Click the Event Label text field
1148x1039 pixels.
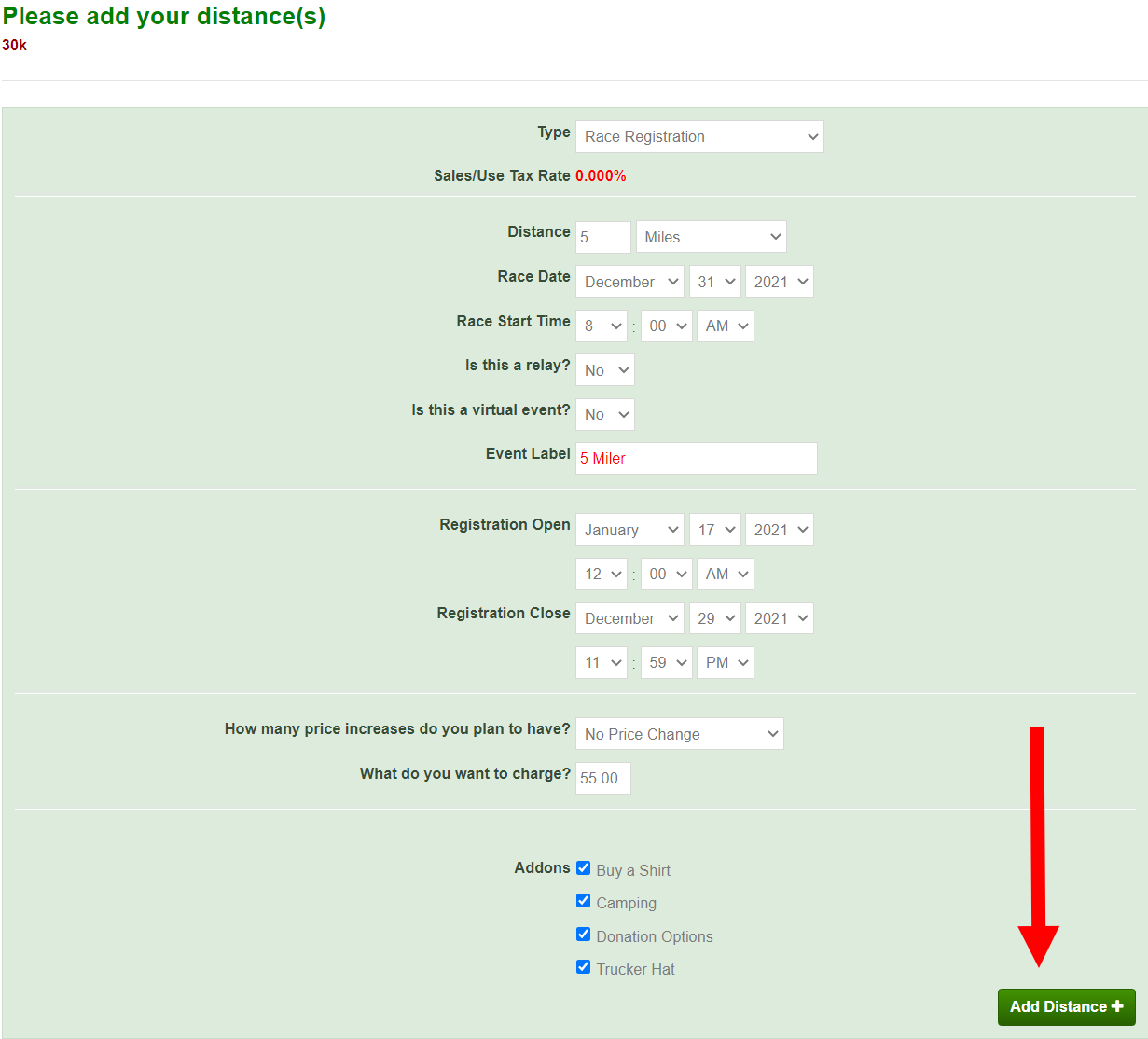(x=696, y=459)
